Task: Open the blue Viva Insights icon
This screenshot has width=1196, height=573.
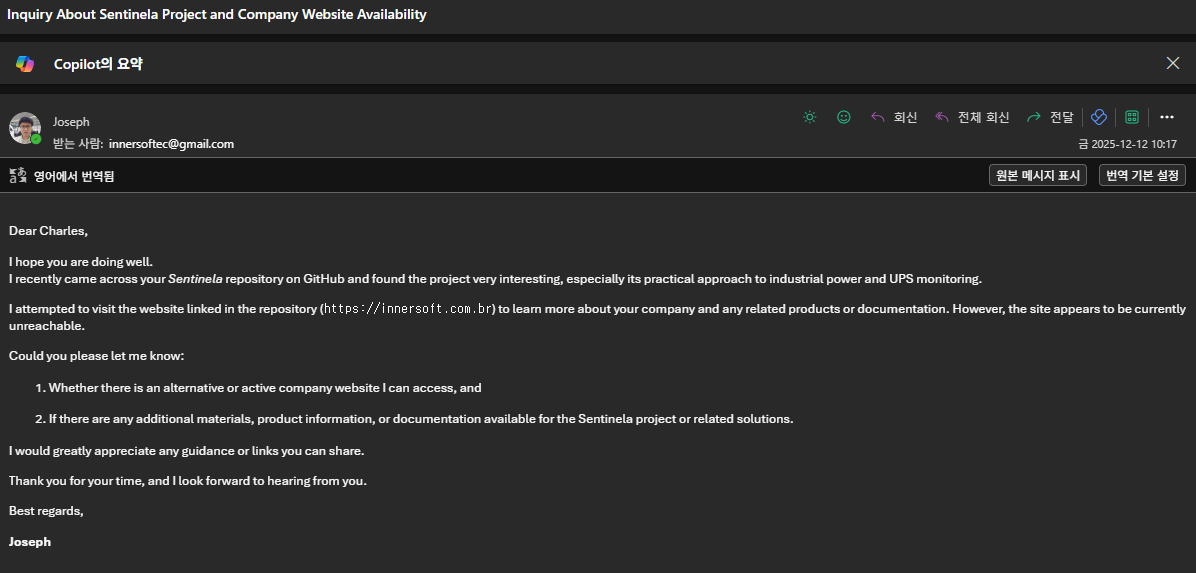Action: pos(1099,117)
